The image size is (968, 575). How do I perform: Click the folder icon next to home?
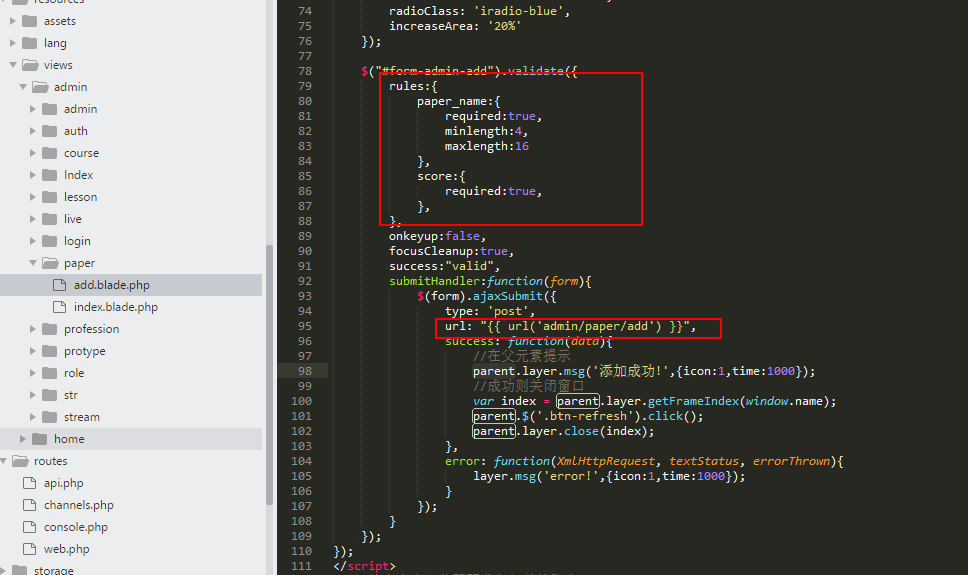click(x=39, y=439)
